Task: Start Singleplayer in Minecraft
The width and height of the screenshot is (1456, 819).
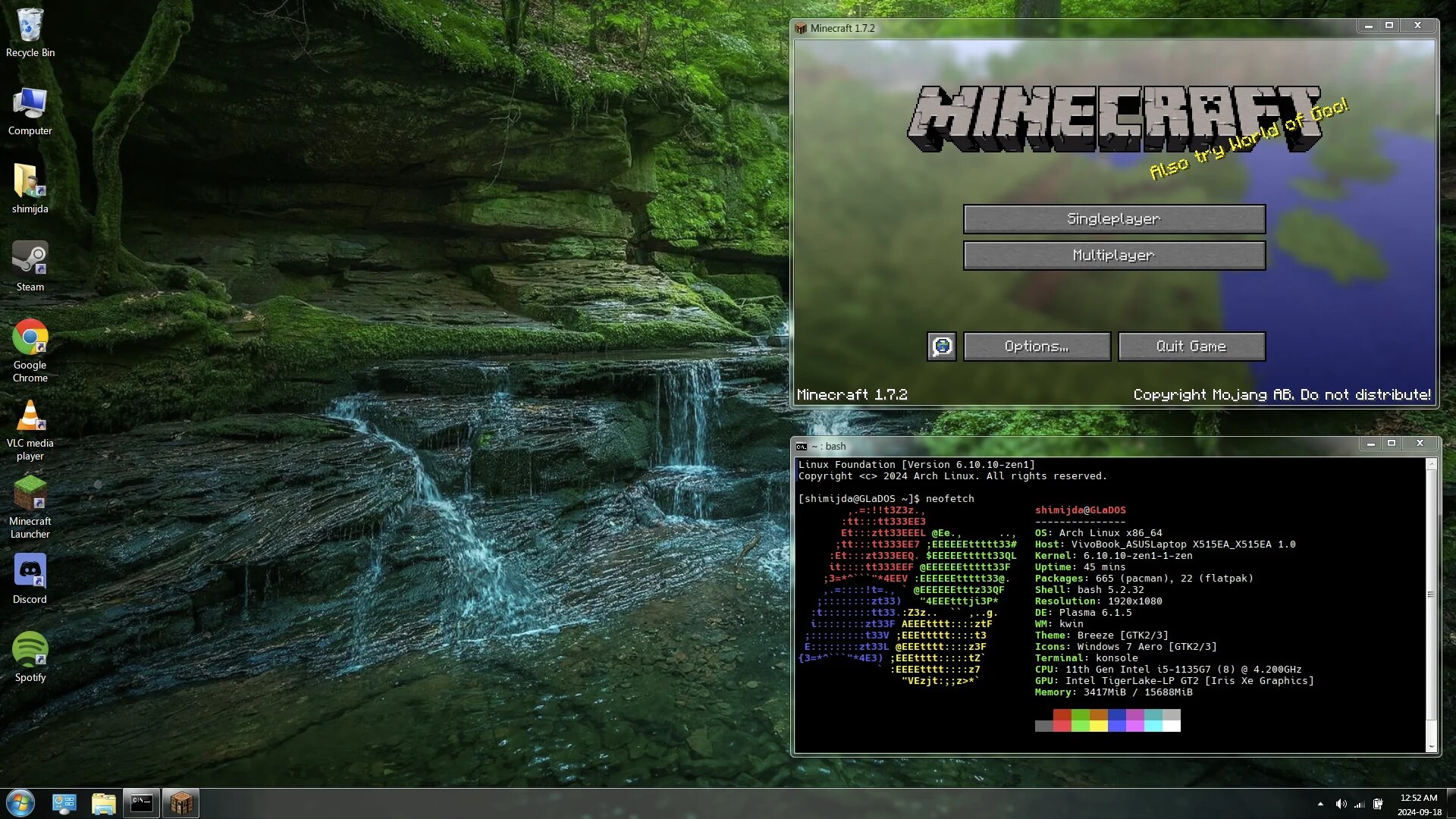Action: [1114, 219]
